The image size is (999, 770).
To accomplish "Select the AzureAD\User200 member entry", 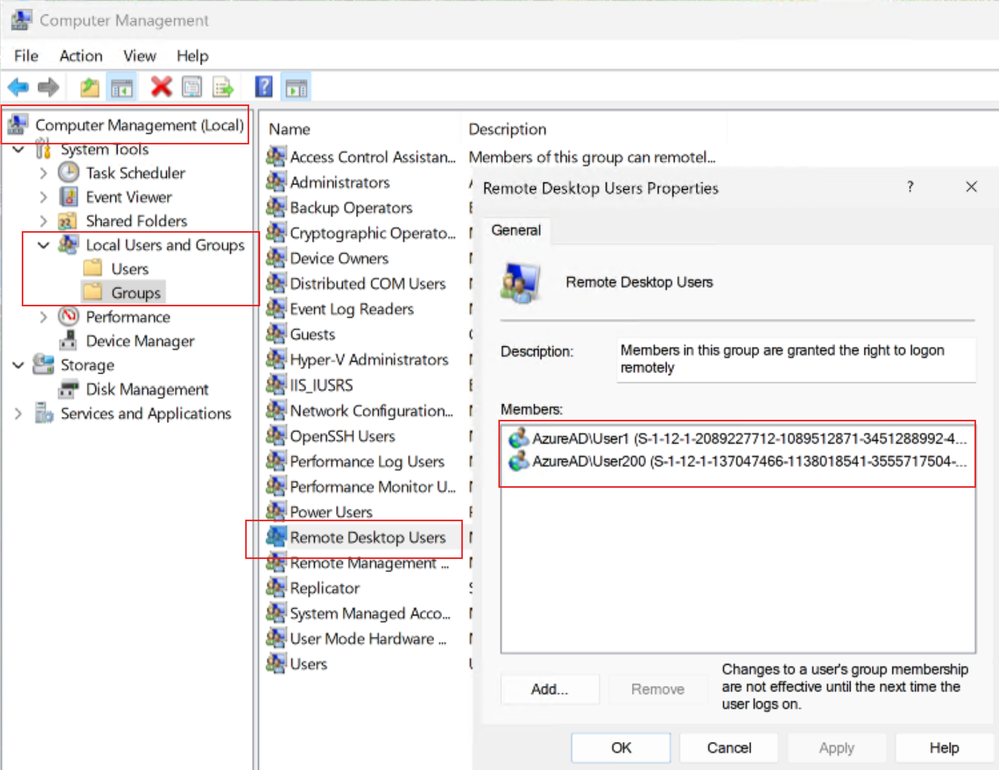I will (x=738, y=461).
